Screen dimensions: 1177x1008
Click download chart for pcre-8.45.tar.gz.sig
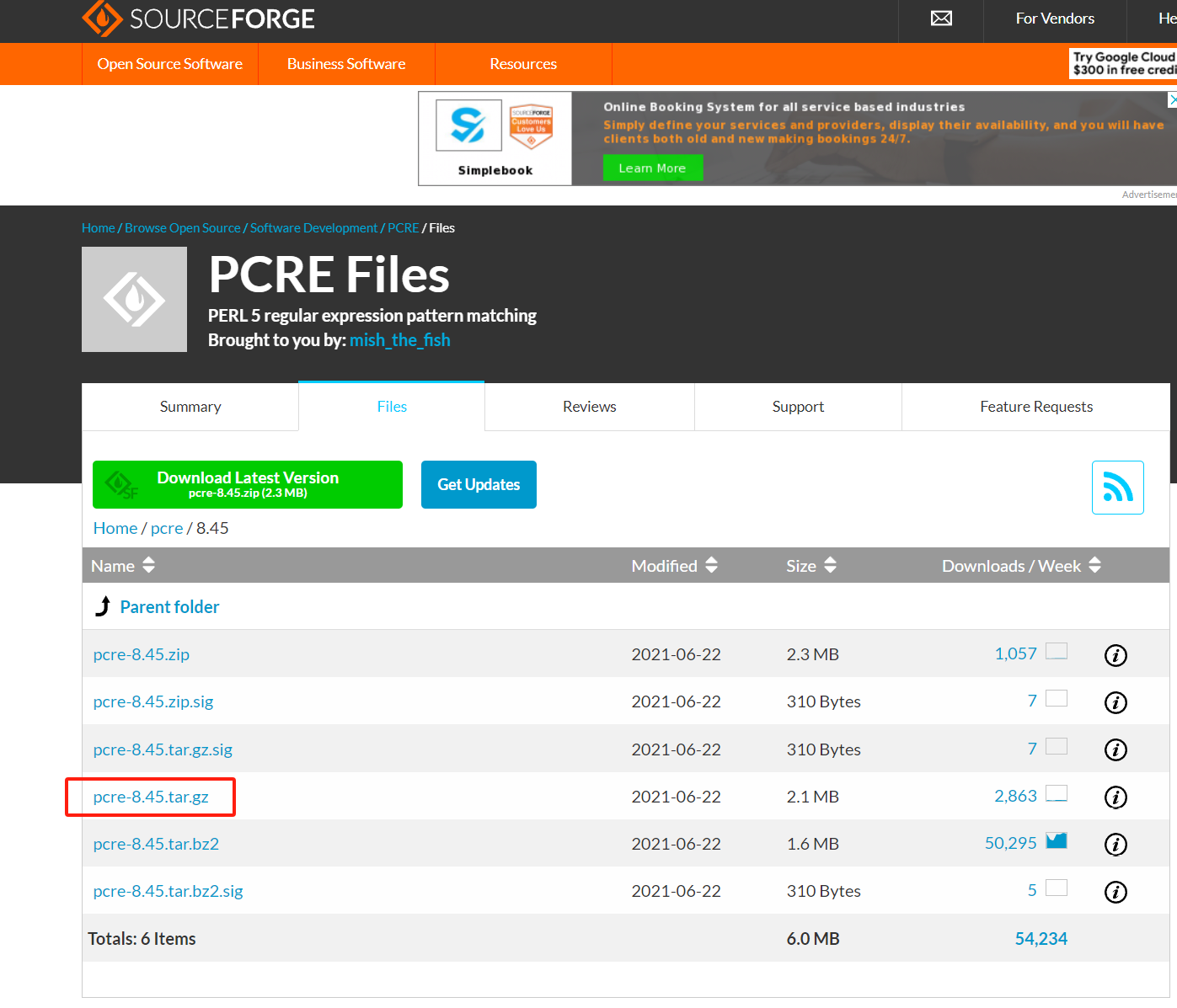[1057, 746]
